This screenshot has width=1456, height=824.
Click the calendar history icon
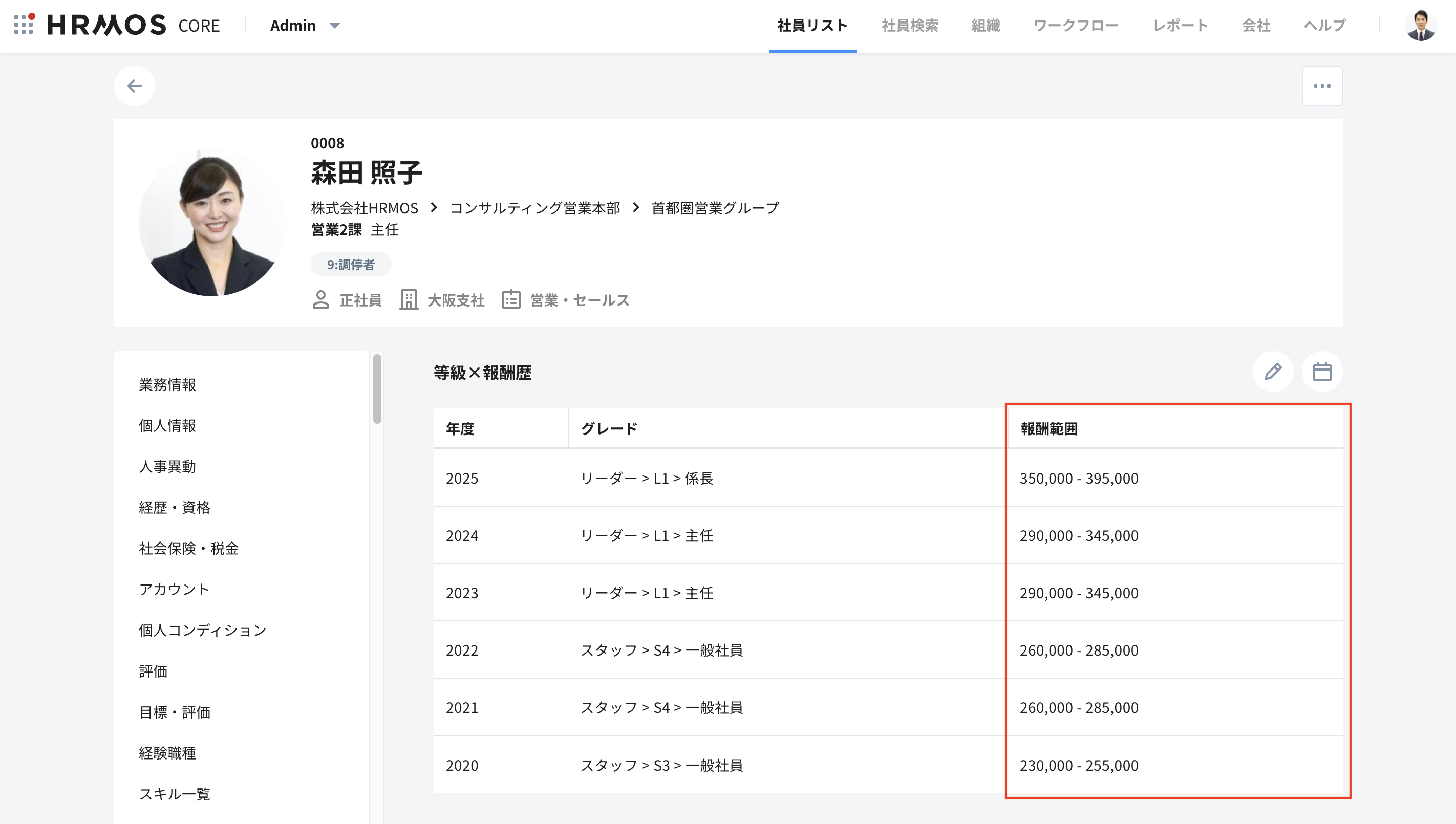pyautogui.click(x=1321, y=372)
